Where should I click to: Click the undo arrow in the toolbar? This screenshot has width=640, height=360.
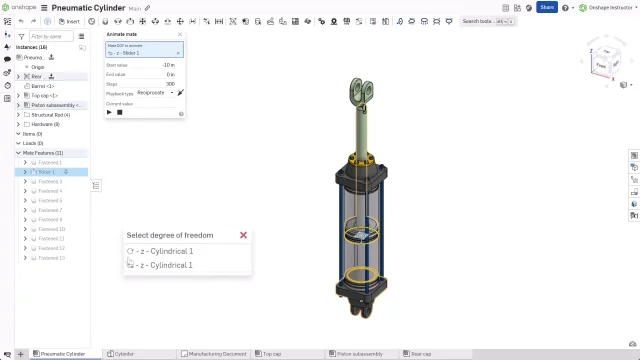21,21
